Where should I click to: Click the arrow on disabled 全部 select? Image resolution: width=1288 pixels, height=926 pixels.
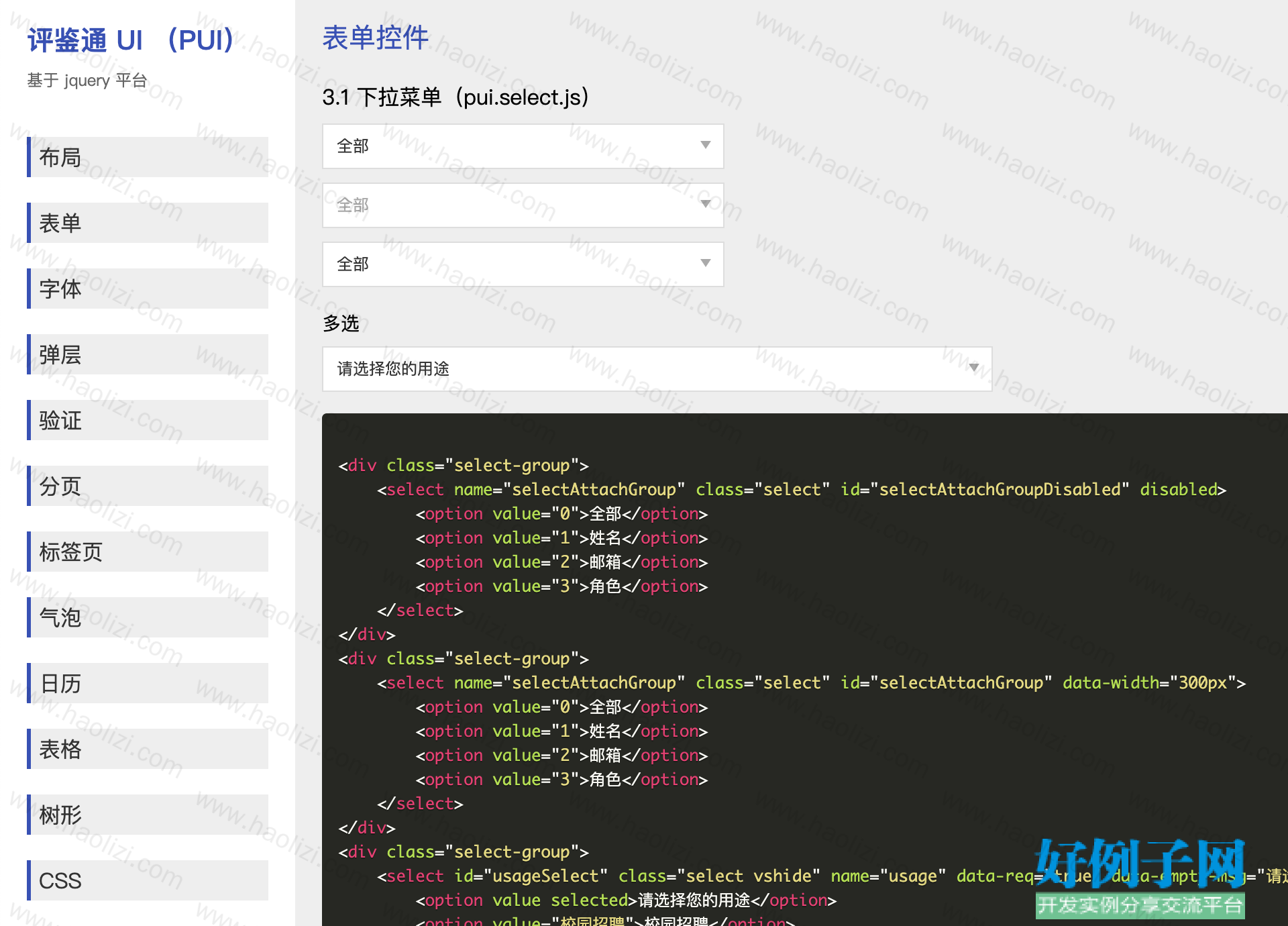(x=705, y=204)
